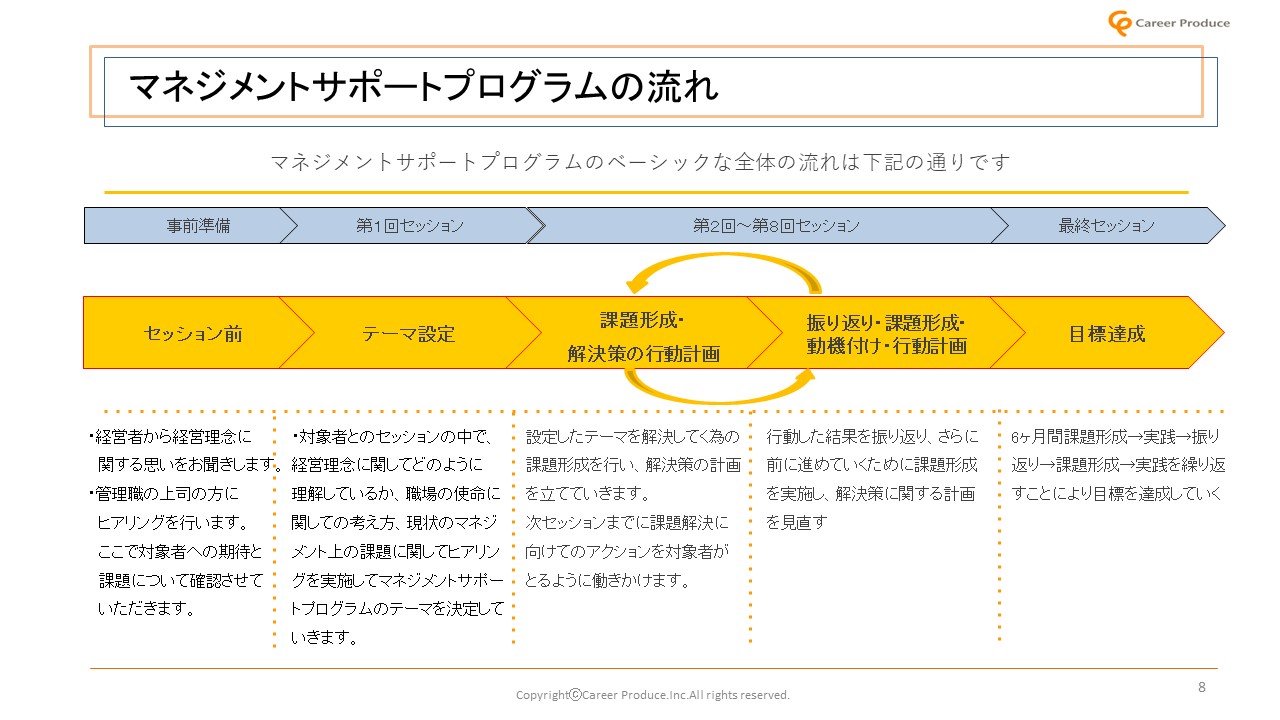
Task: Click the 振り返り・課題形成・動機付け・行動計画 arrow
Action: pyautogui.click(x=886, y=333)
